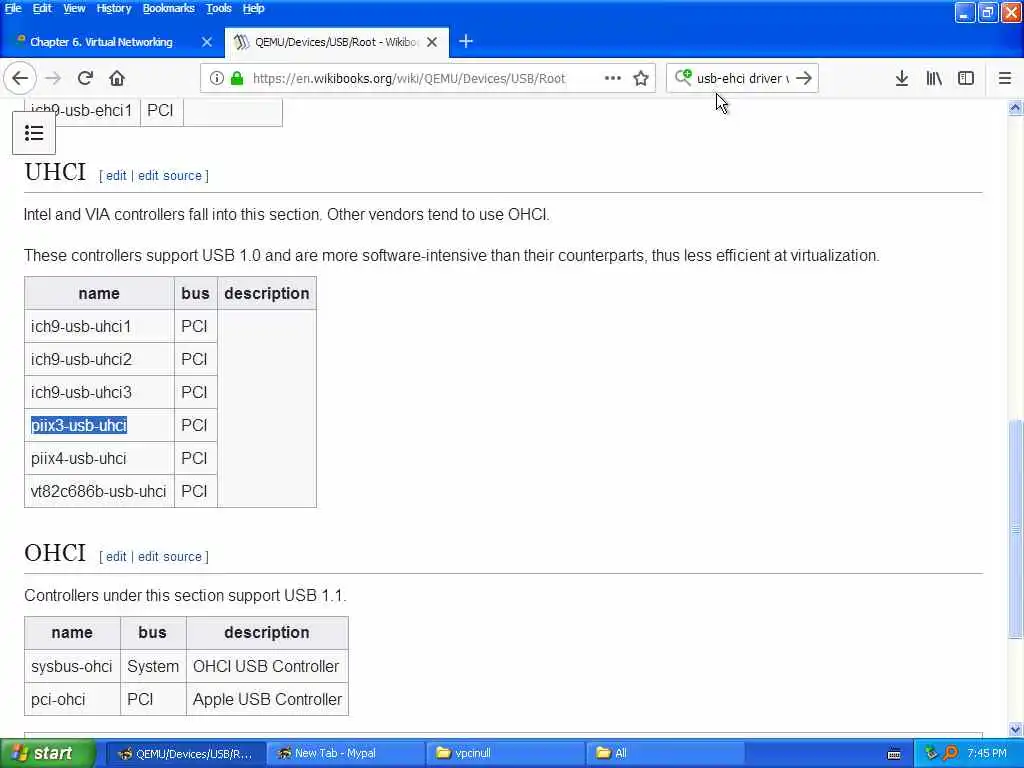Click the System bus cell for sysbus-ohci
1024x768 pixels.
[x=153, y=666]
